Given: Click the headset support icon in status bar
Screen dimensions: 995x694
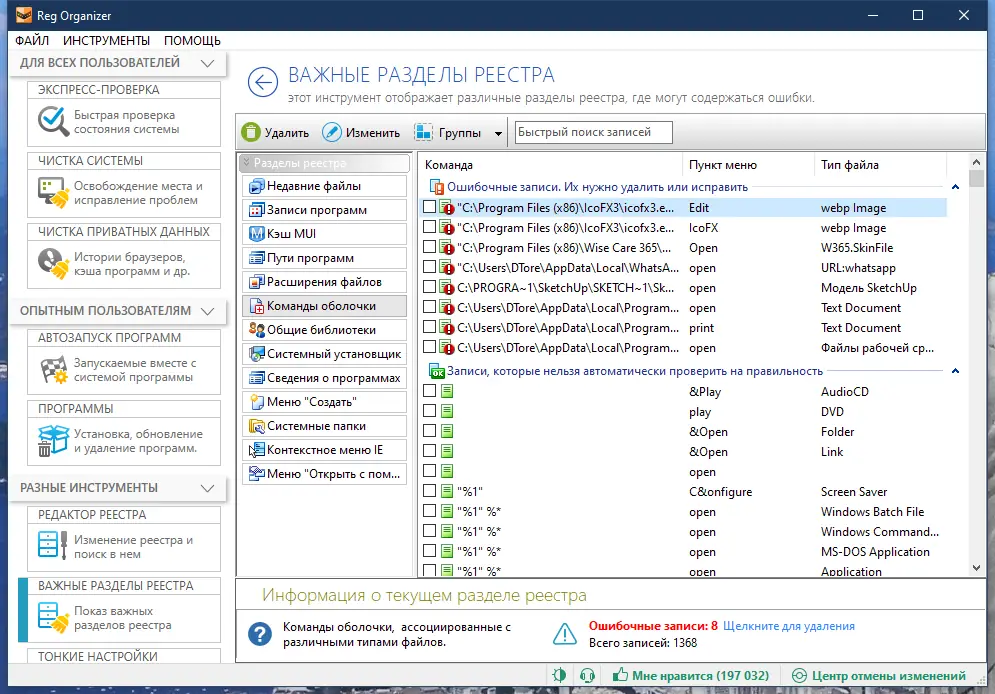Looking at the screenshot, I should pyautogui.click(x=588, y=676).
